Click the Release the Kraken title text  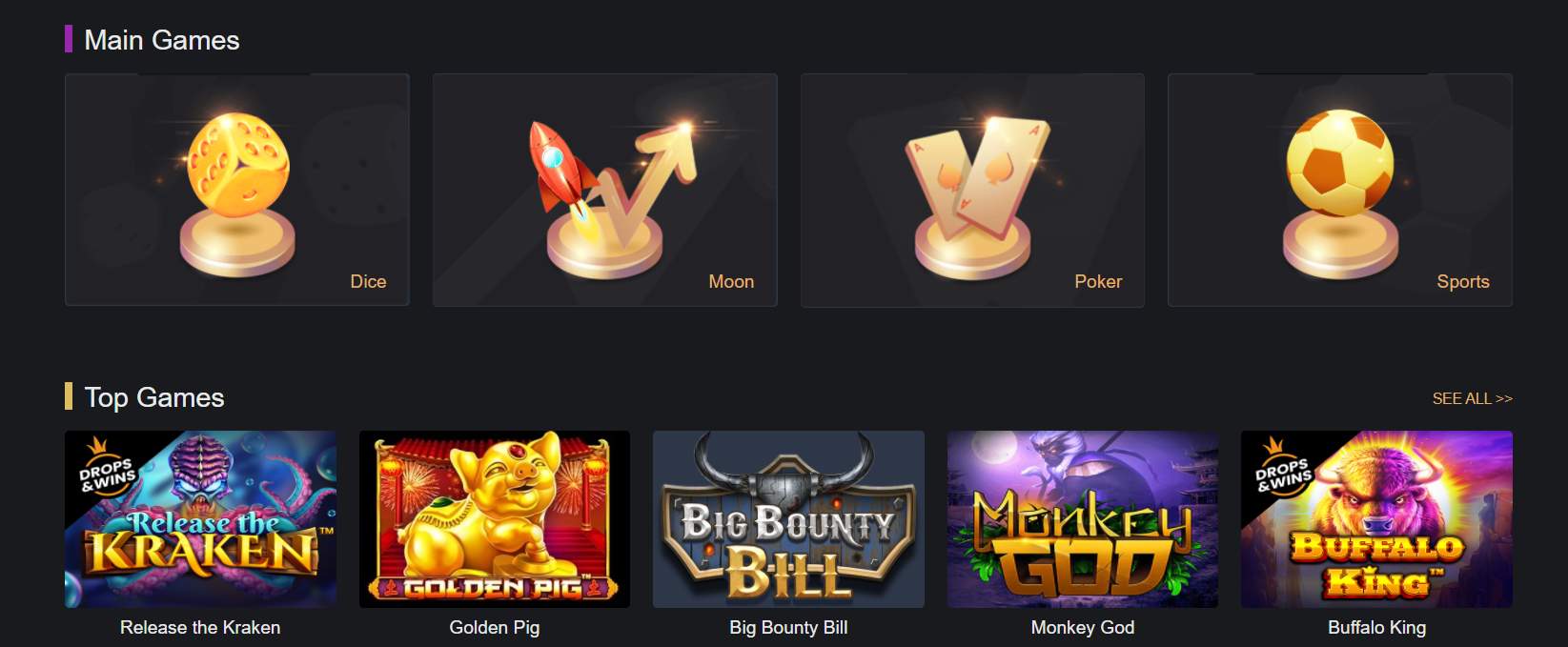coord(200,628)
